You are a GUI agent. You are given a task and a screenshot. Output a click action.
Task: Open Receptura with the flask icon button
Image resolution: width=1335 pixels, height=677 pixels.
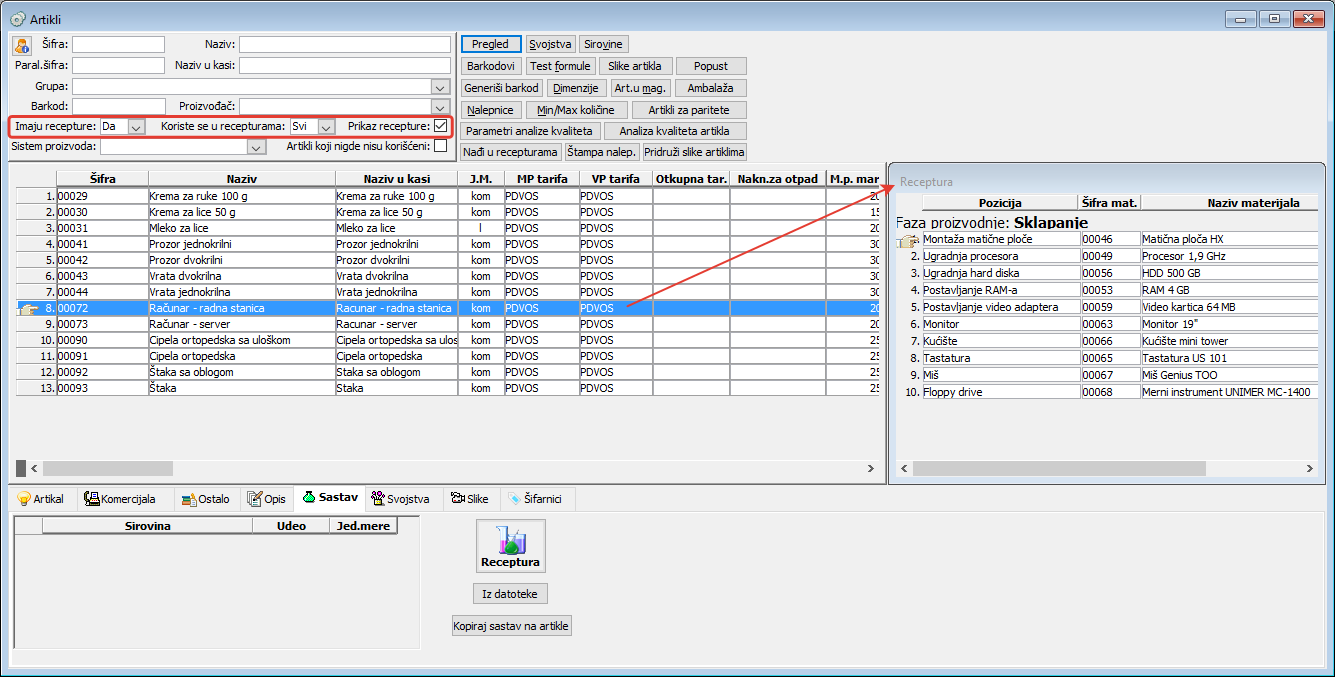(x=510, y=546)
